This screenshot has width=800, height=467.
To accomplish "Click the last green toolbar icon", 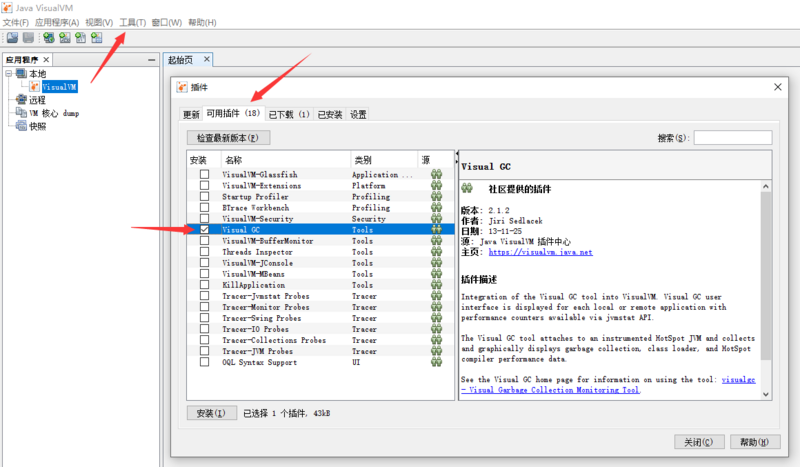I will coord(96,37).
